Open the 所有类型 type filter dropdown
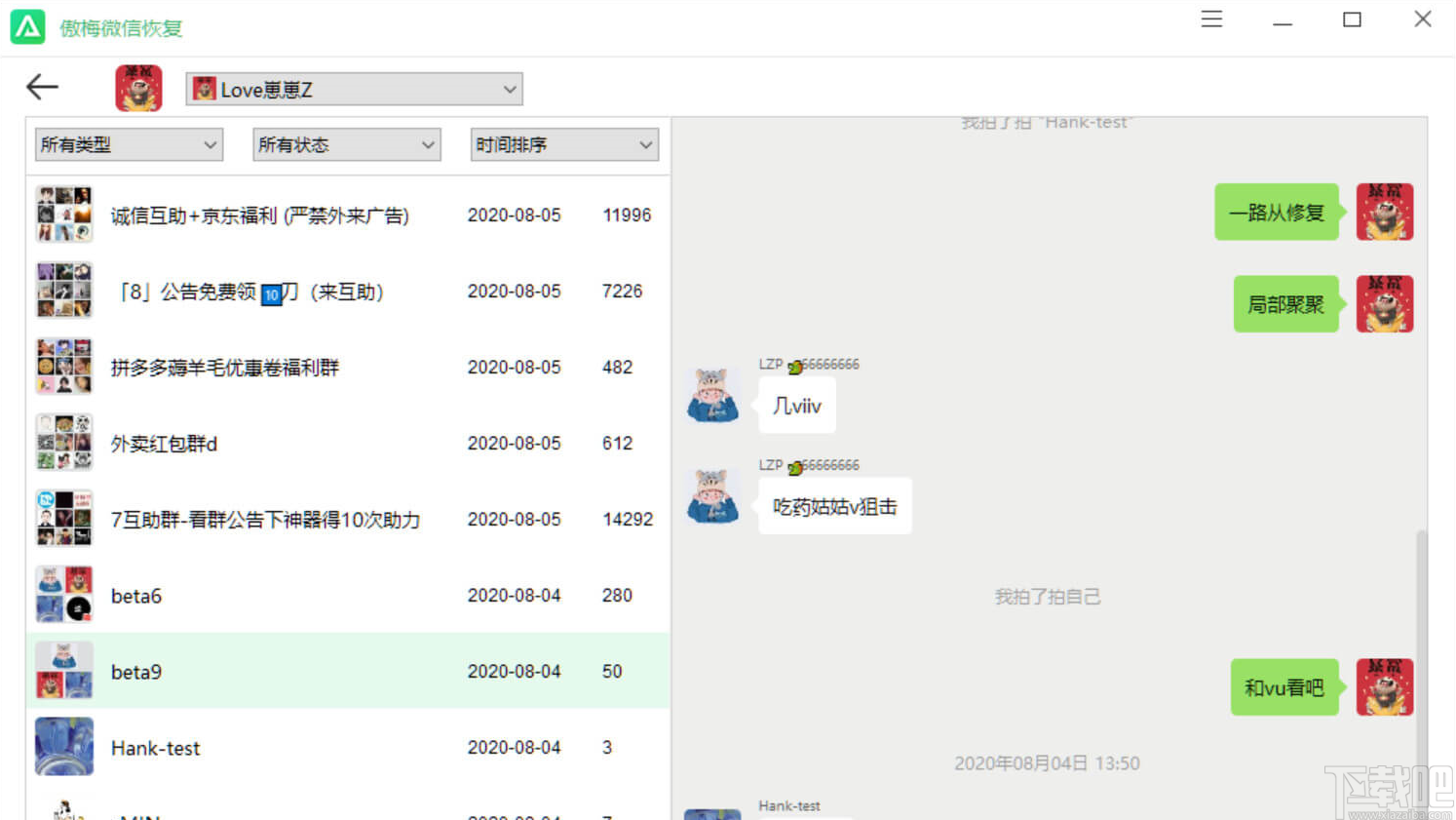Screen dimensions: 1456x820 point(128,144)
